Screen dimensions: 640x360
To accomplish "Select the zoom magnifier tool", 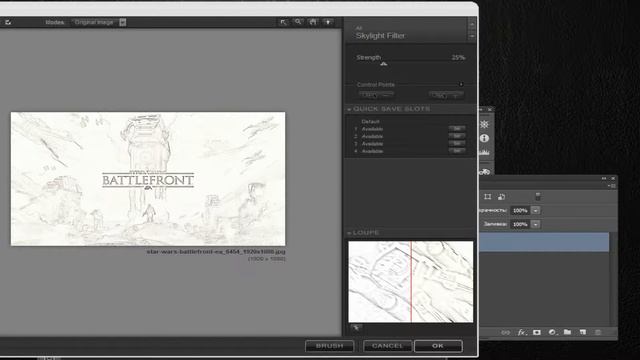I will (x=298, y=22).
